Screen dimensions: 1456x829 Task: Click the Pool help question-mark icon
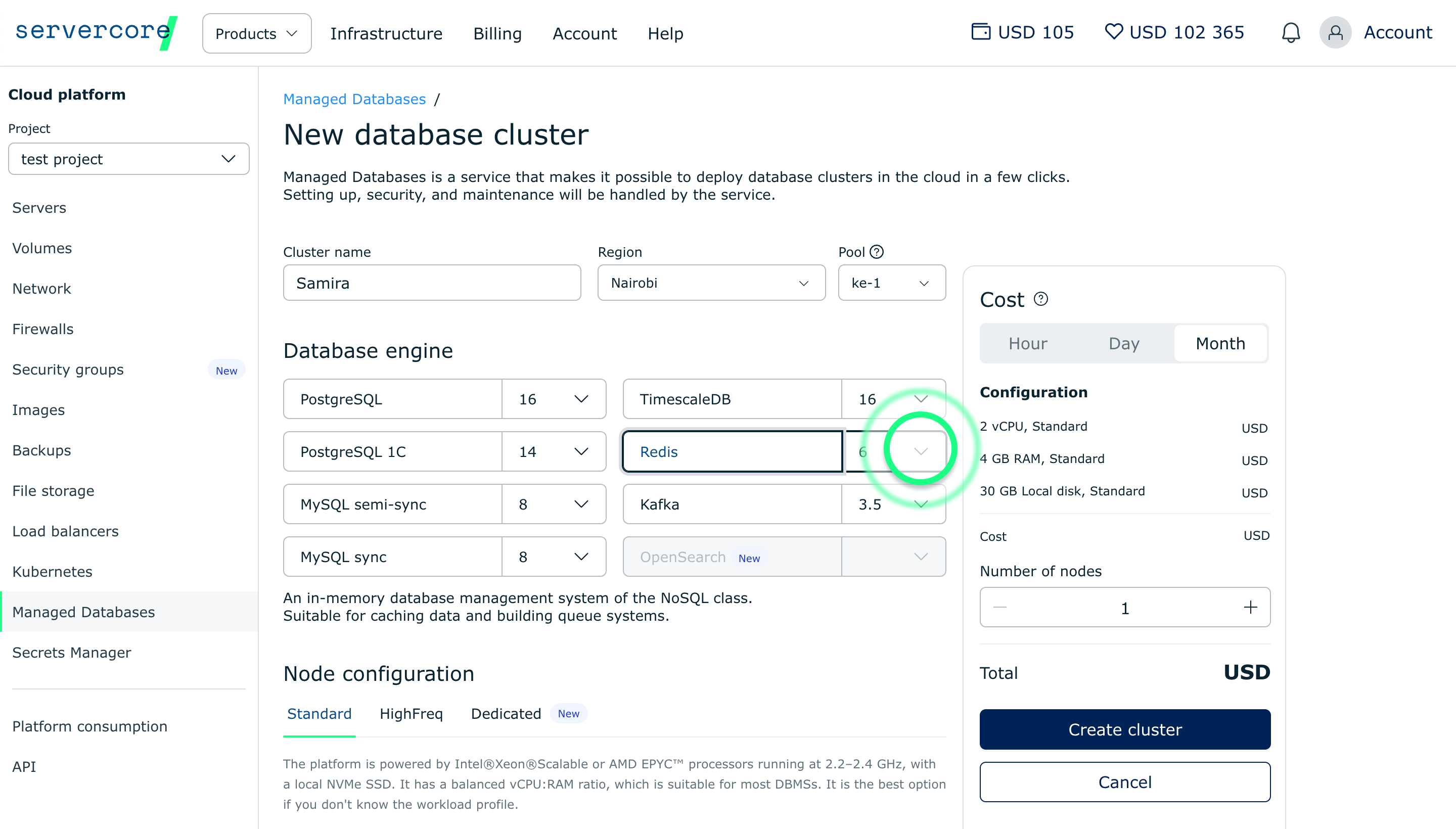[877, 252]
